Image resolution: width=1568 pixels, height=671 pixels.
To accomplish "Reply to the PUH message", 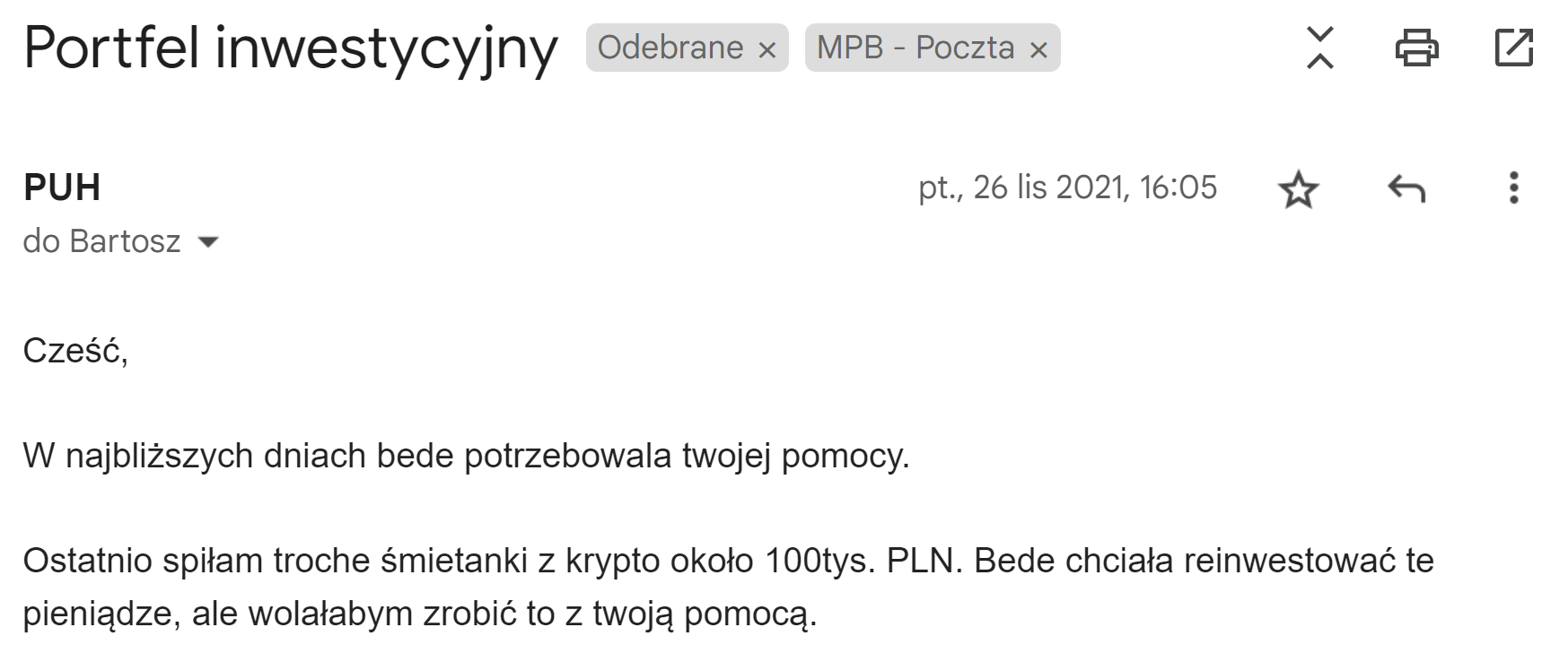I will 1406,188.
